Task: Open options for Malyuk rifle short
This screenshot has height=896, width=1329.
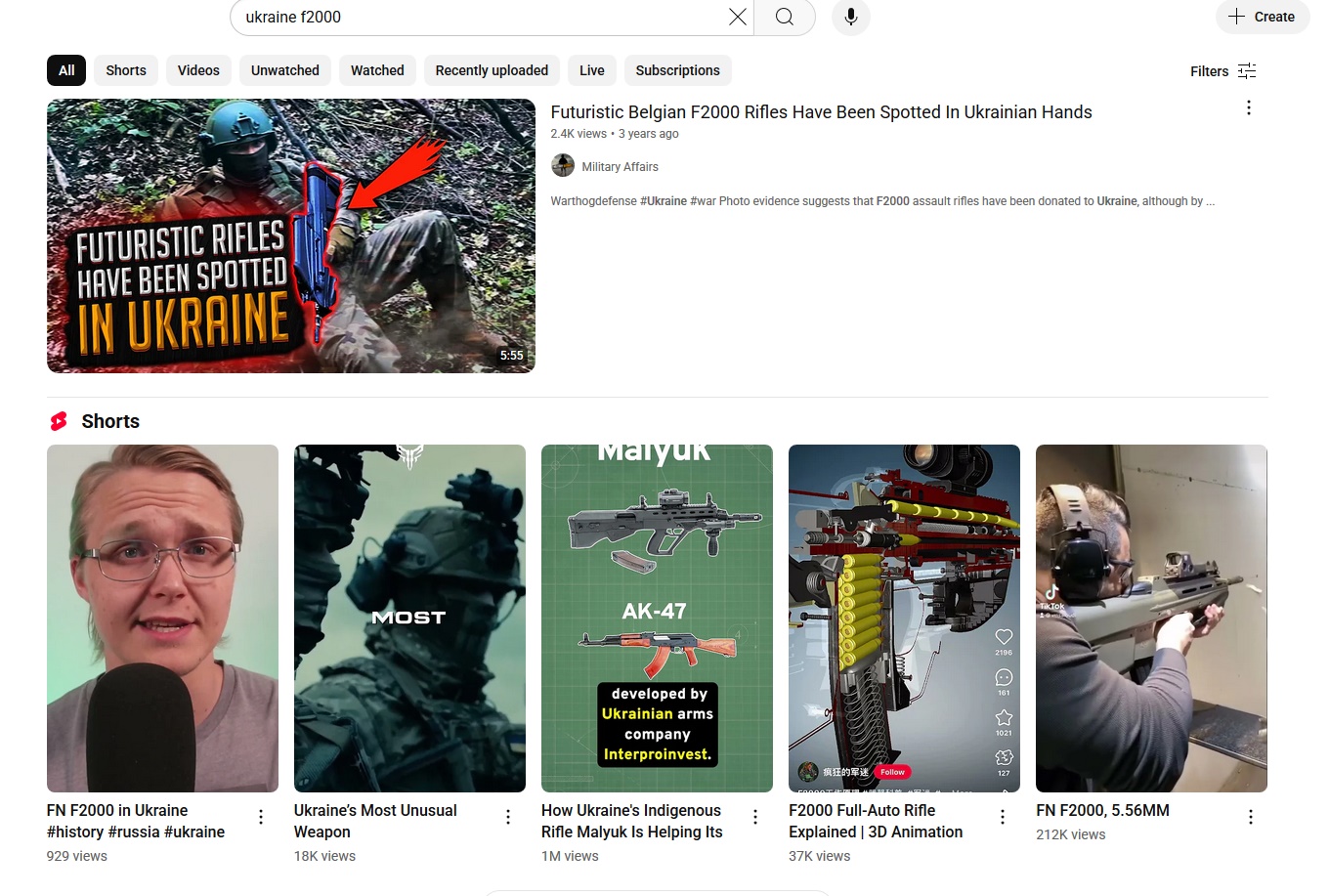Action: [x=755, y=817]
